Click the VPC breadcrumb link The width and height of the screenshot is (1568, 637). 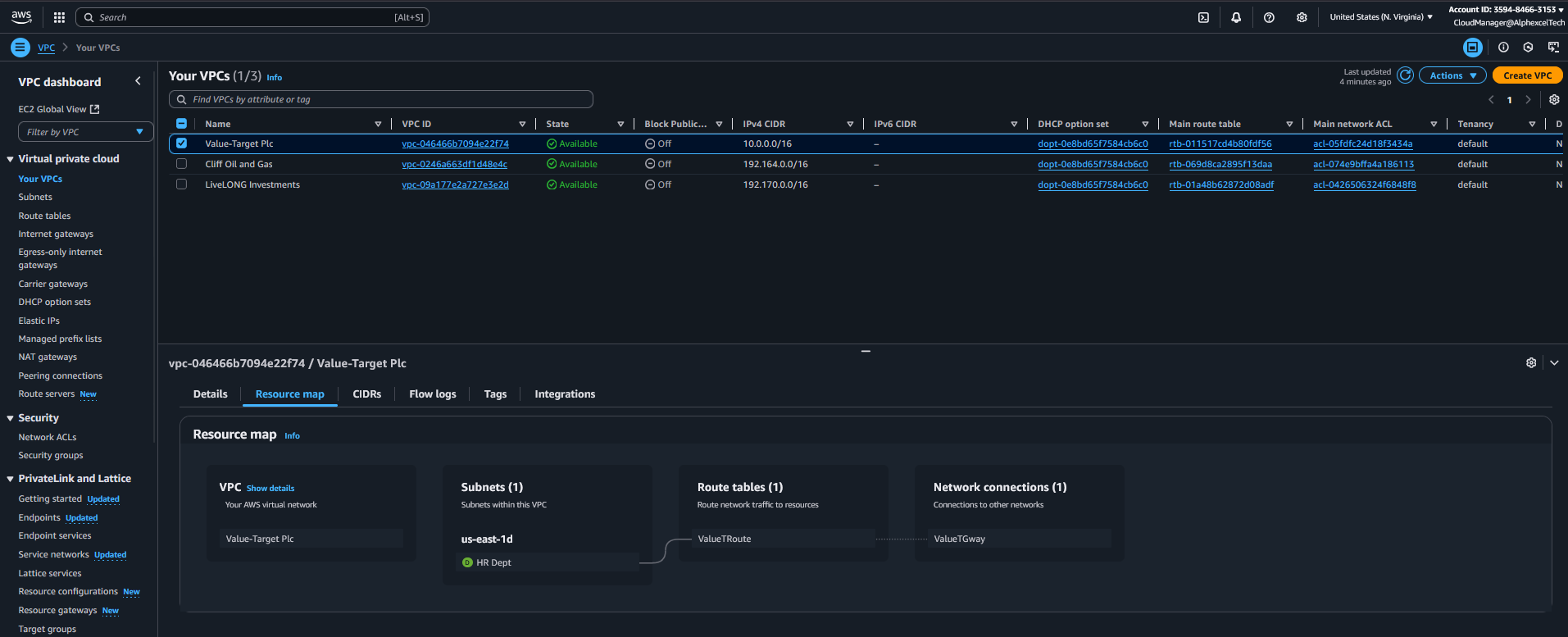(x=46, y=48)
